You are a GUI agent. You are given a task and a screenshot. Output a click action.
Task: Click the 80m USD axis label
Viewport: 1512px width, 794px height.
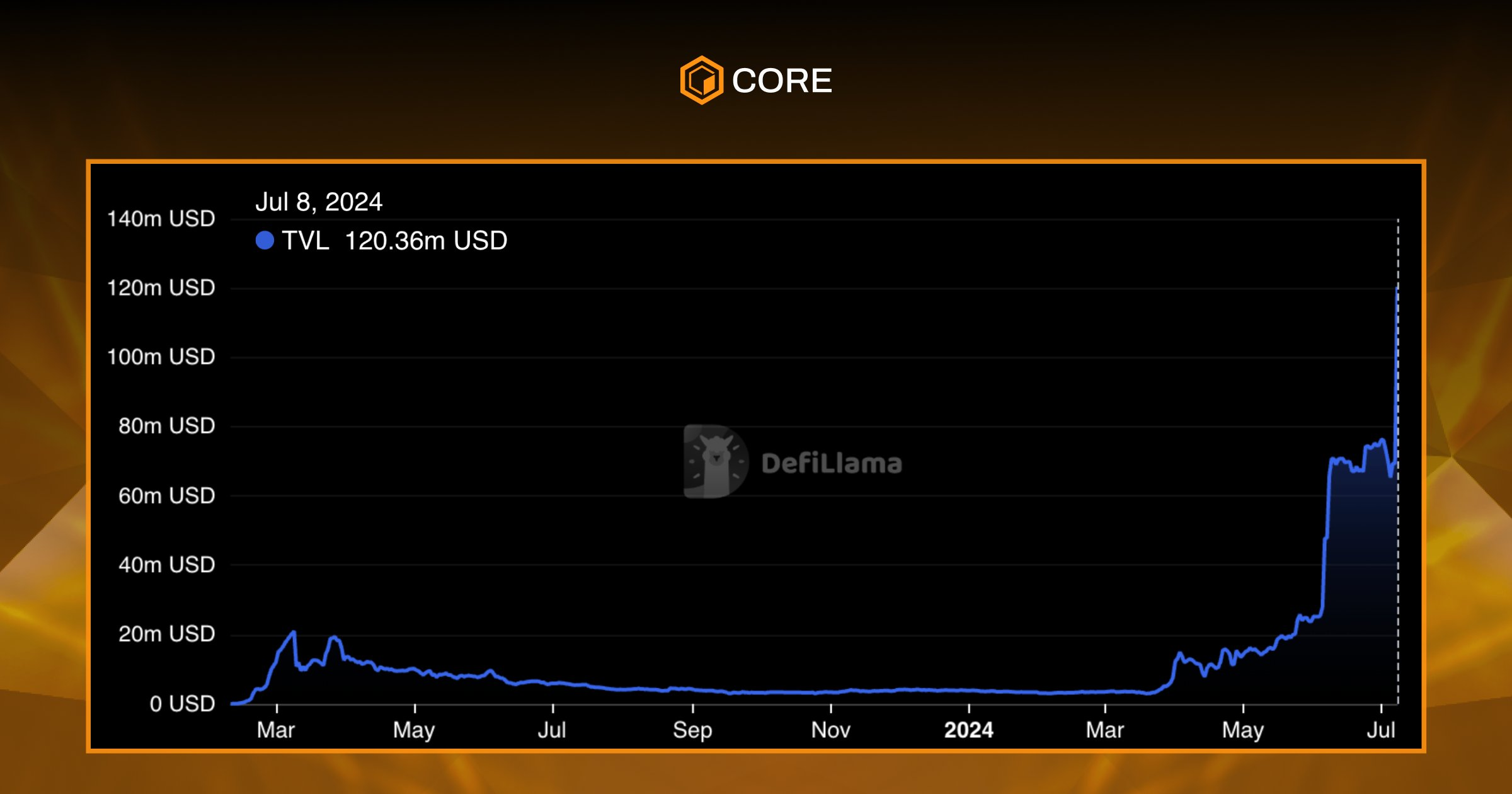pyautogui.click(x=167, y=426)
